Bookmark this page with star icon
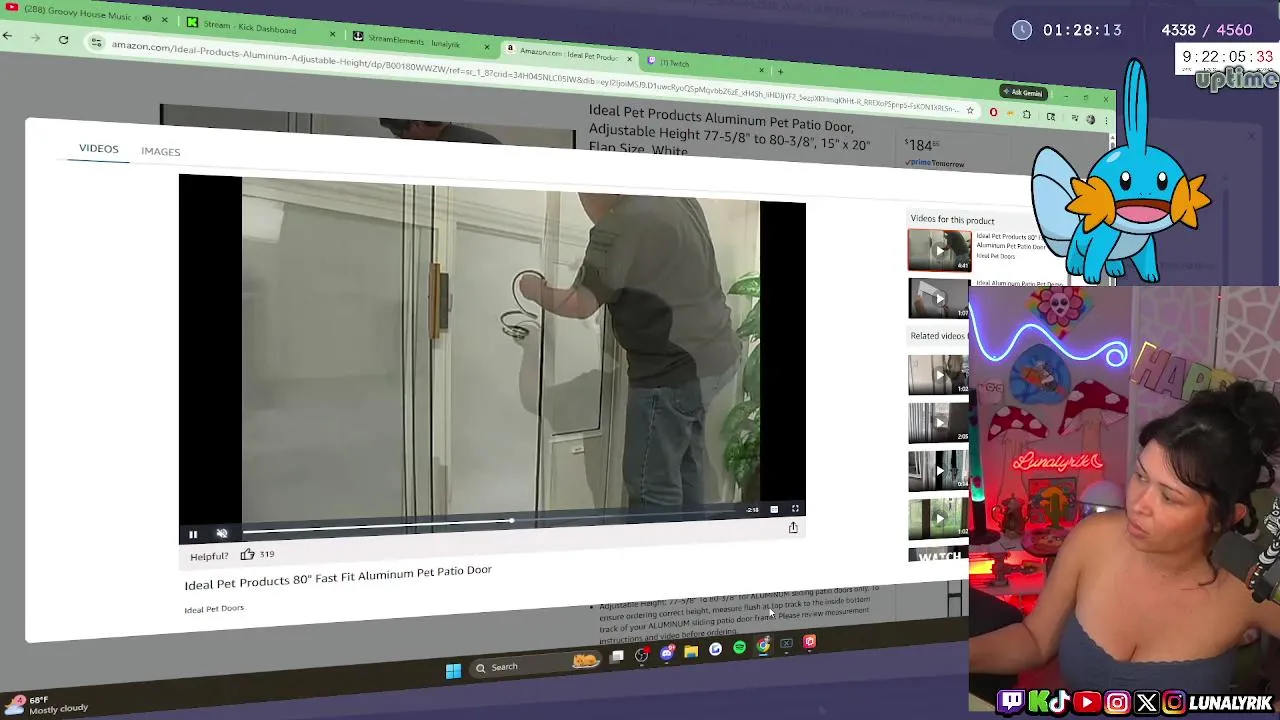 969,110
